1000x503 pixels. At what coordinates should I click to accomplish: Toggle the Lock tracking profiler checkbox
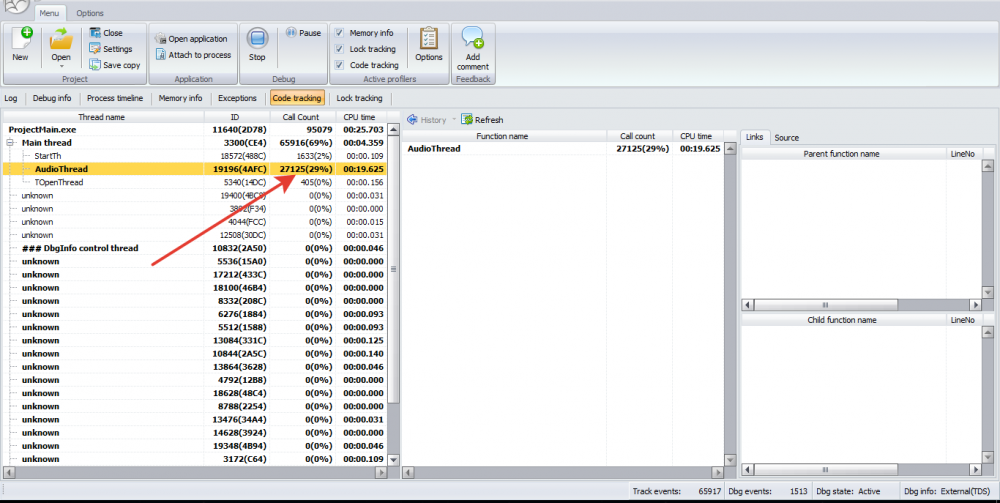pyautogui.click(x=340, y=48)
